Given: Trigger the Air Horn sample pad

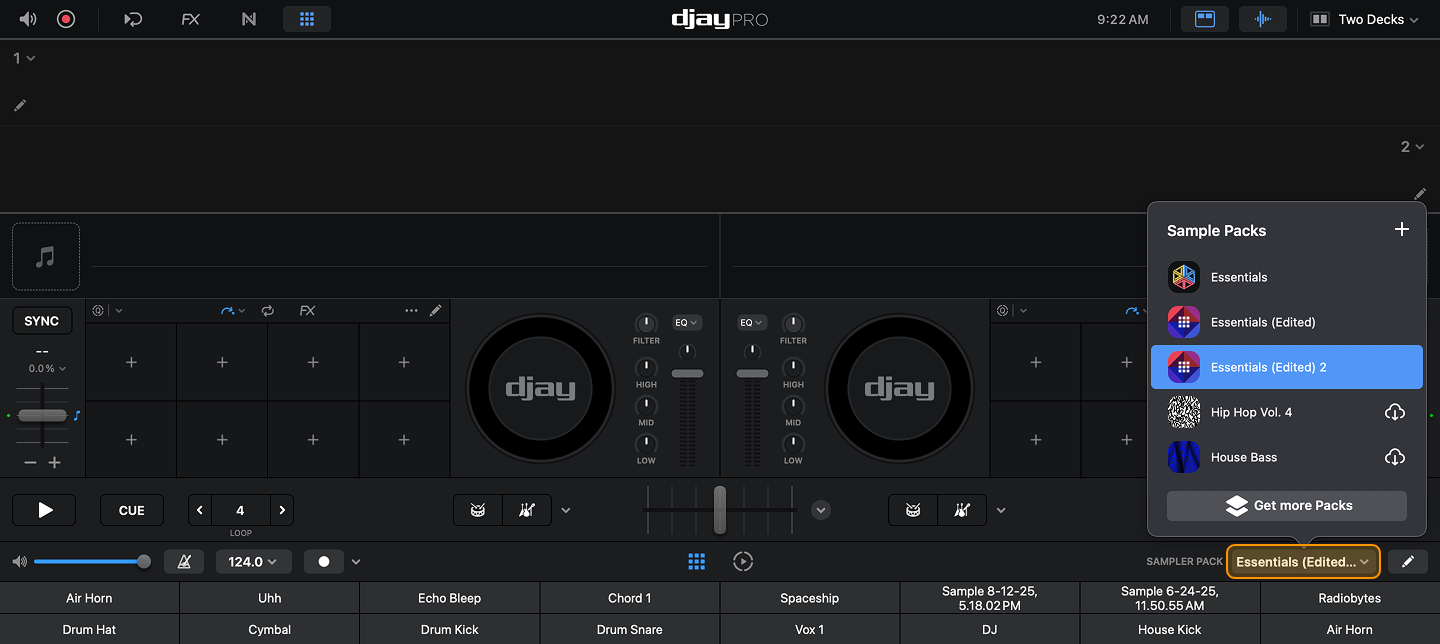Looking at the screenshot, I should (x=89, y=598).
